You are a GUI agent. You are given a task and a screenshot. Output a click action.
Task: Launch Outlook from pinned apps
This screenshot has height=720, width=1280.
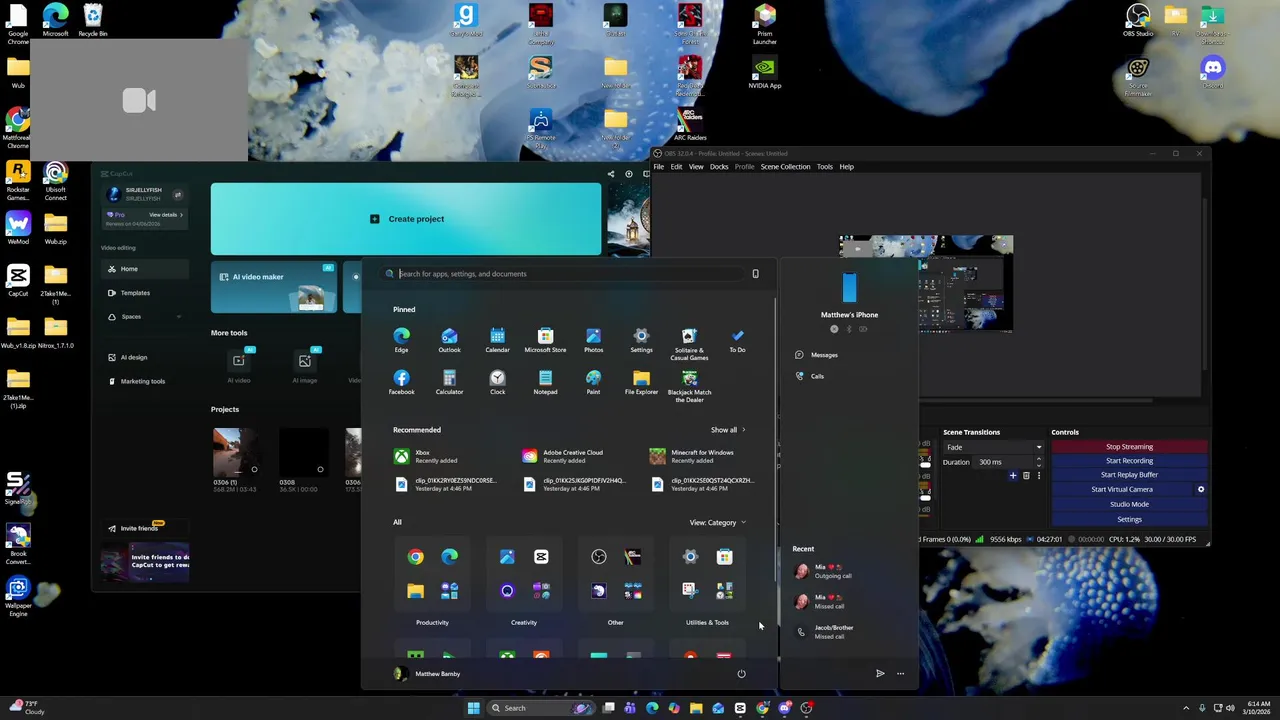coord(449,340)
